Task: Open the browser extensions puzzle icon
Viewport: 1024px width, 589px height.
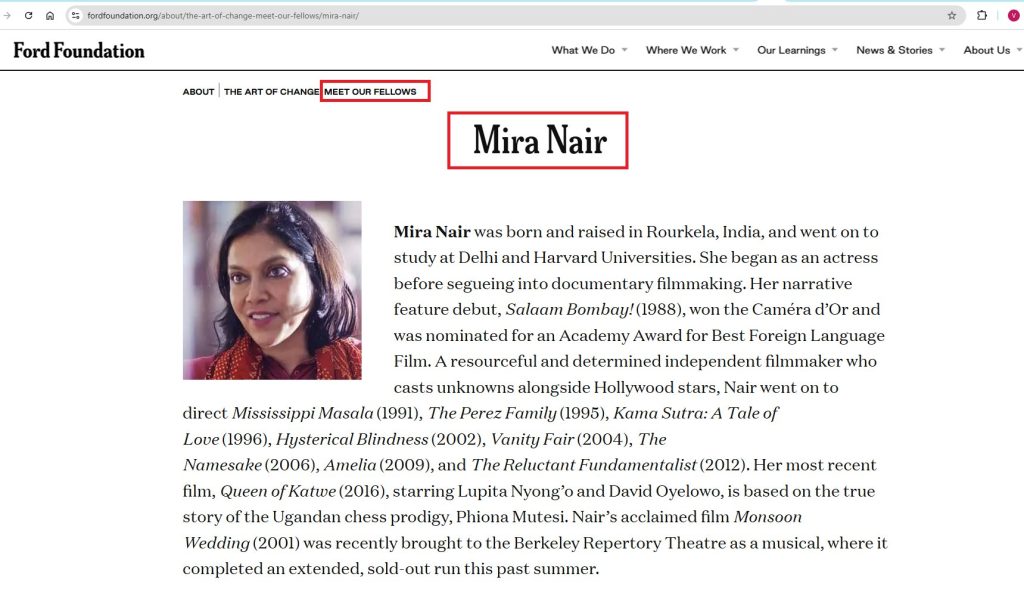Action: click(x=982, y=16)
